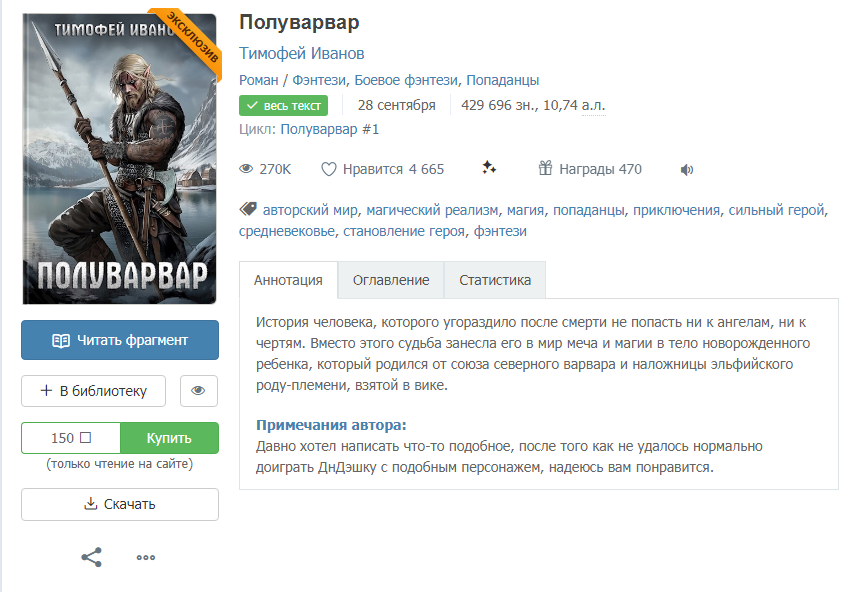
Task: Toggle the eye follow button beside library
Action: pyautogui.click(x=199, y=391)
